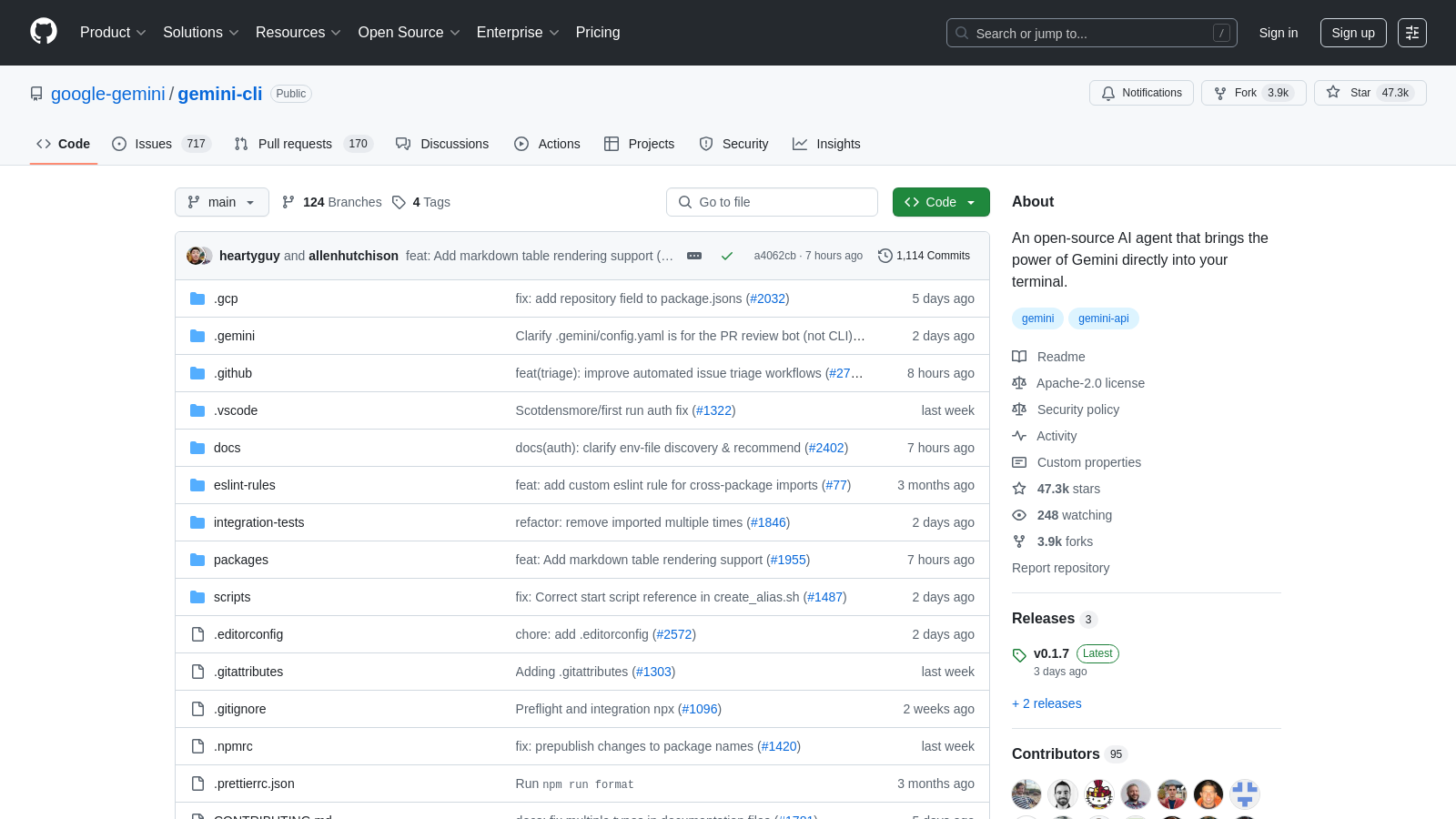Click the repository book icon beside google-gemini
This screenshot has height=819, width=1456.
[36, 93]
